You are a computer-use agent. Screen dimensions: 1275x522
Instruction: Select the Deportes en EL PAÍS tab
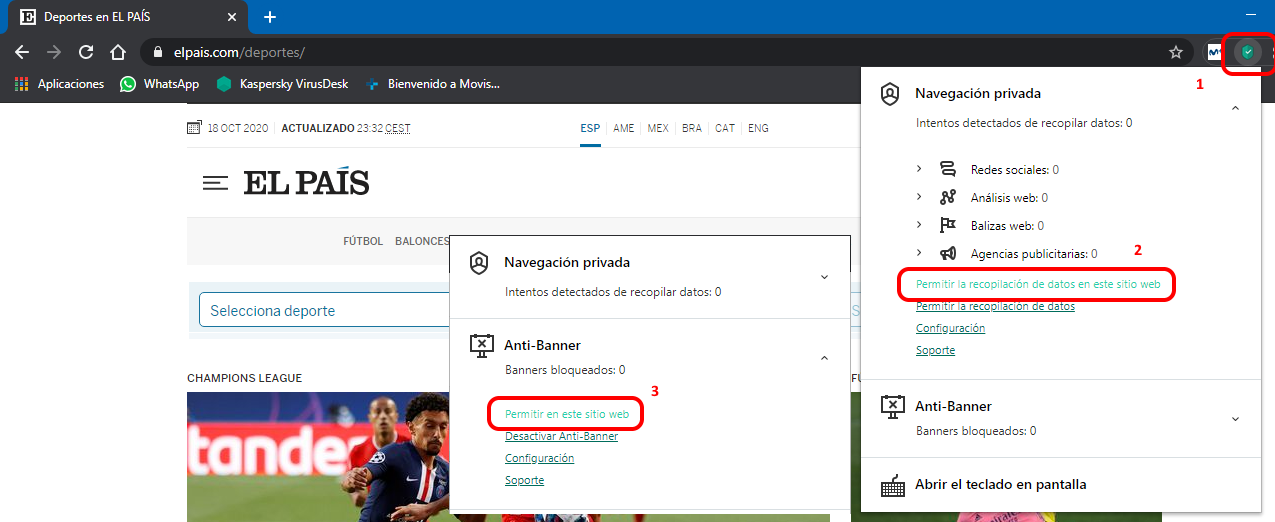127,17
